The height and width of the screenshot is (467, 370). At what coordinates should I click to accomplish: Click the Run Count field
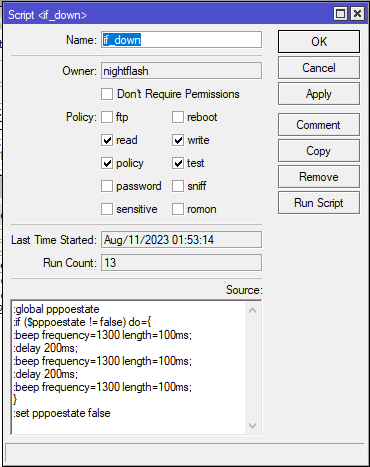coord(181,263)
